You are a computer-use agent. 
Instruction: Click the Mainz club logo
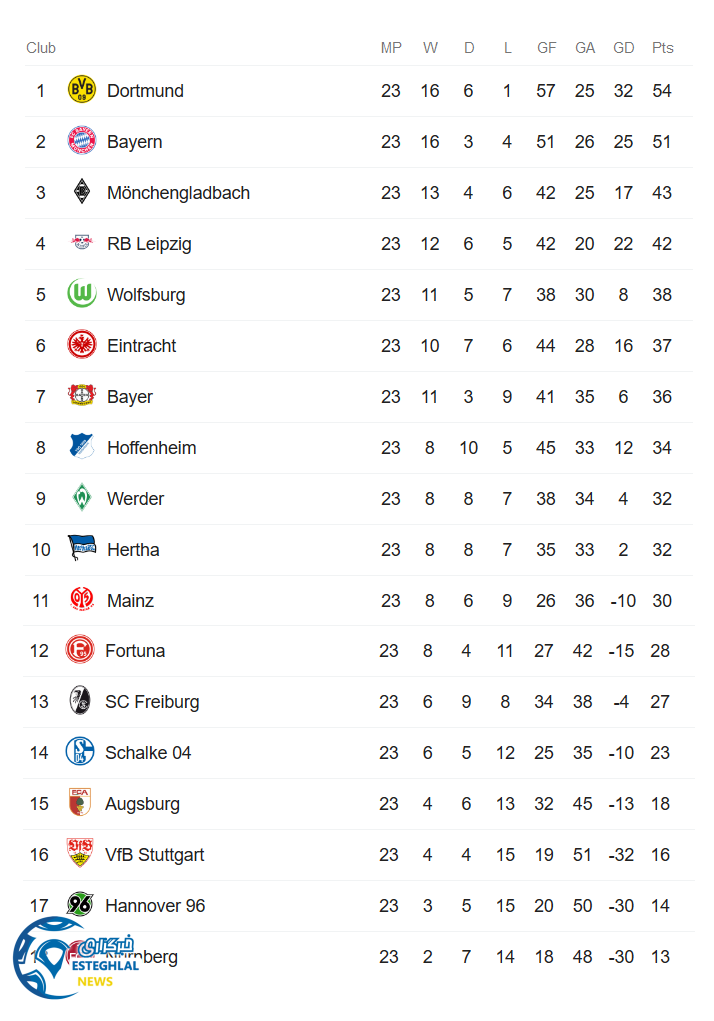82,601
